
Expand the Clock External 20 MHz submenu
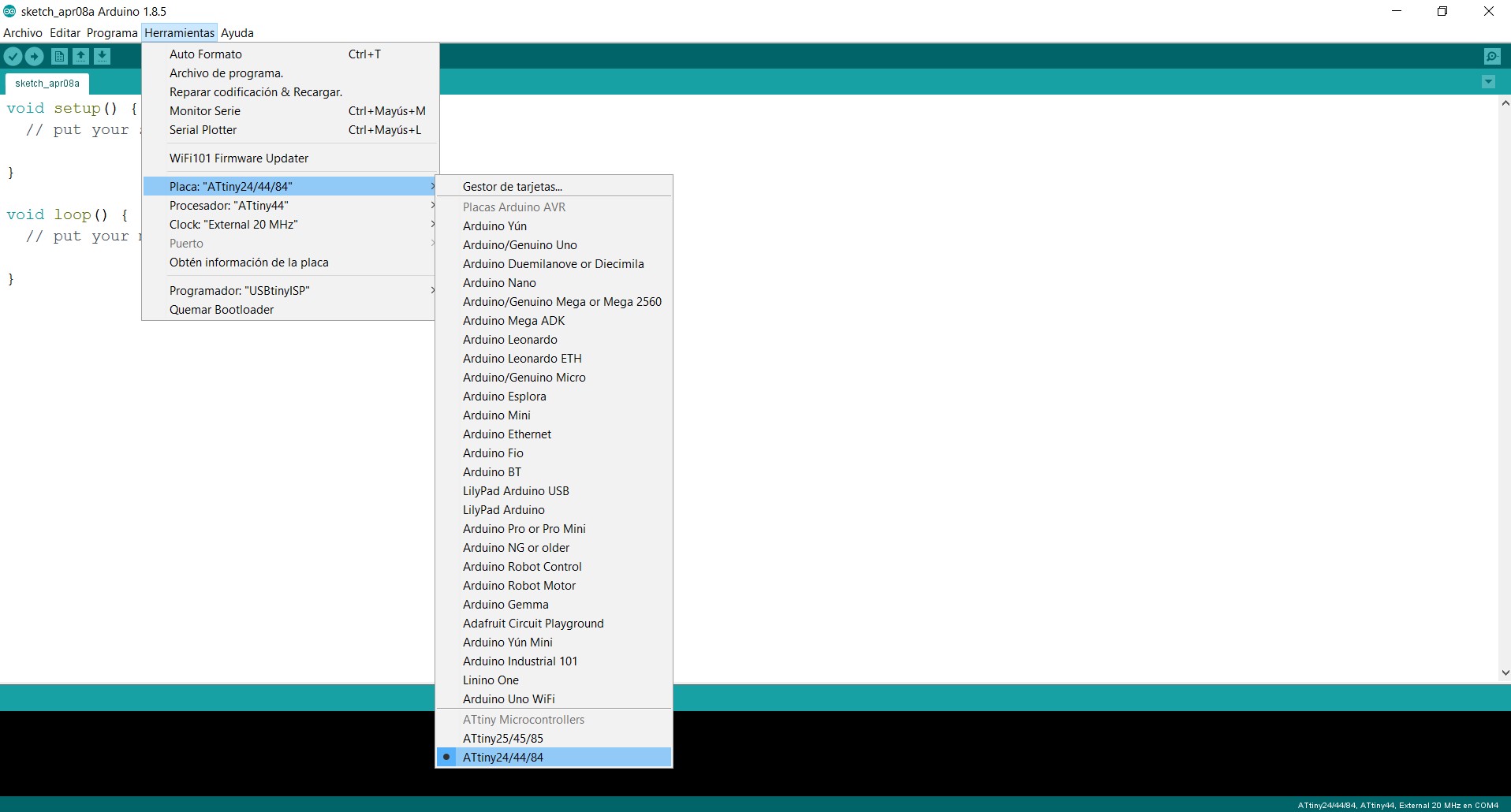pyautogui.click(x=290, y=225)
